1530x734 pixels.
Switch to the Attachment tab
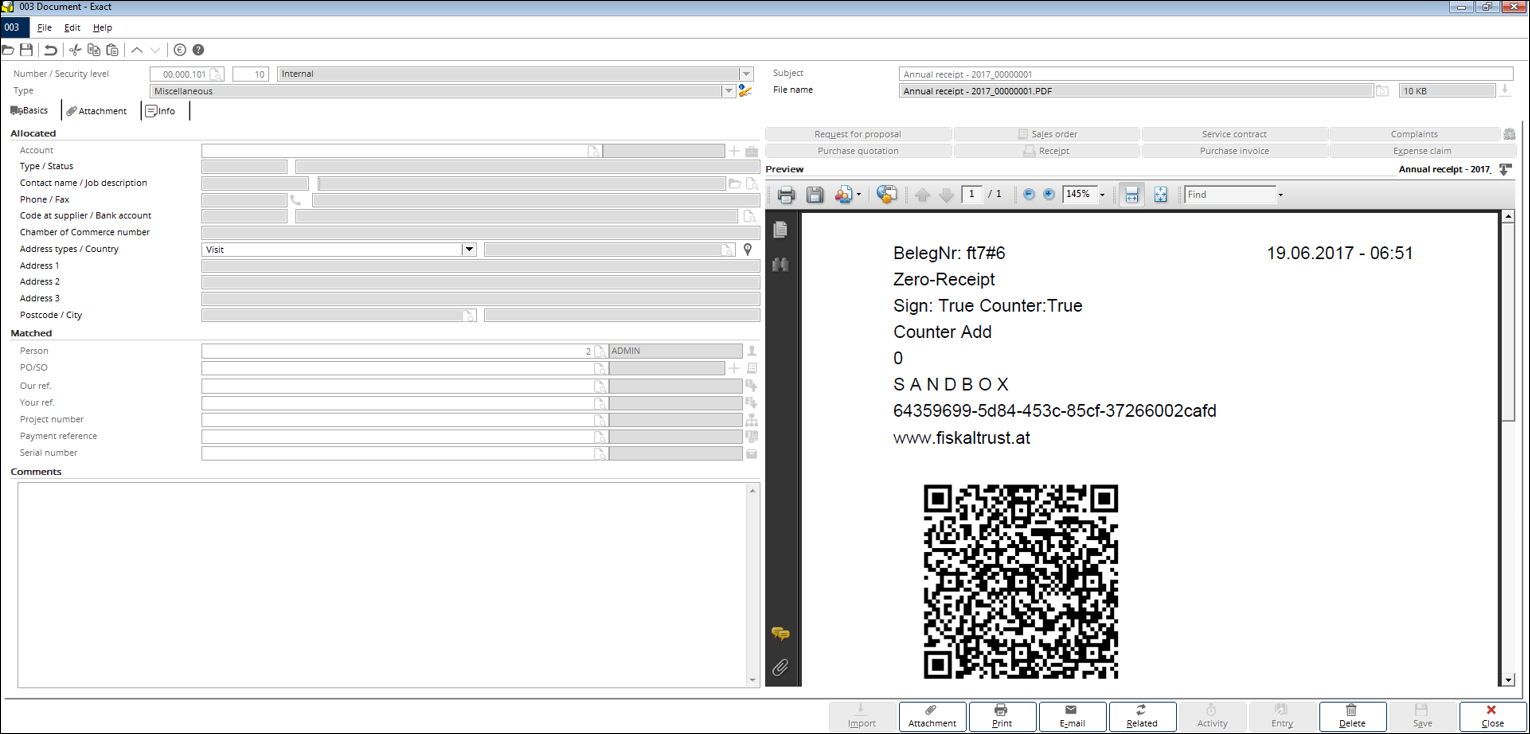click(97, 111)
